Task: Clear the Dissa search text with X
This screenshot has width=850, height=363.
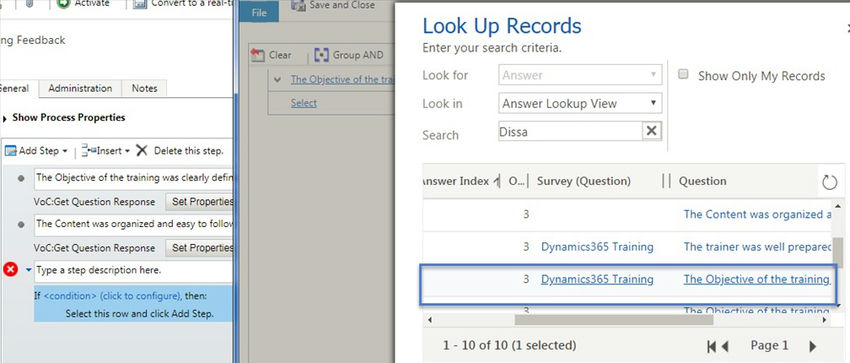Action: (x=652, y=131)
